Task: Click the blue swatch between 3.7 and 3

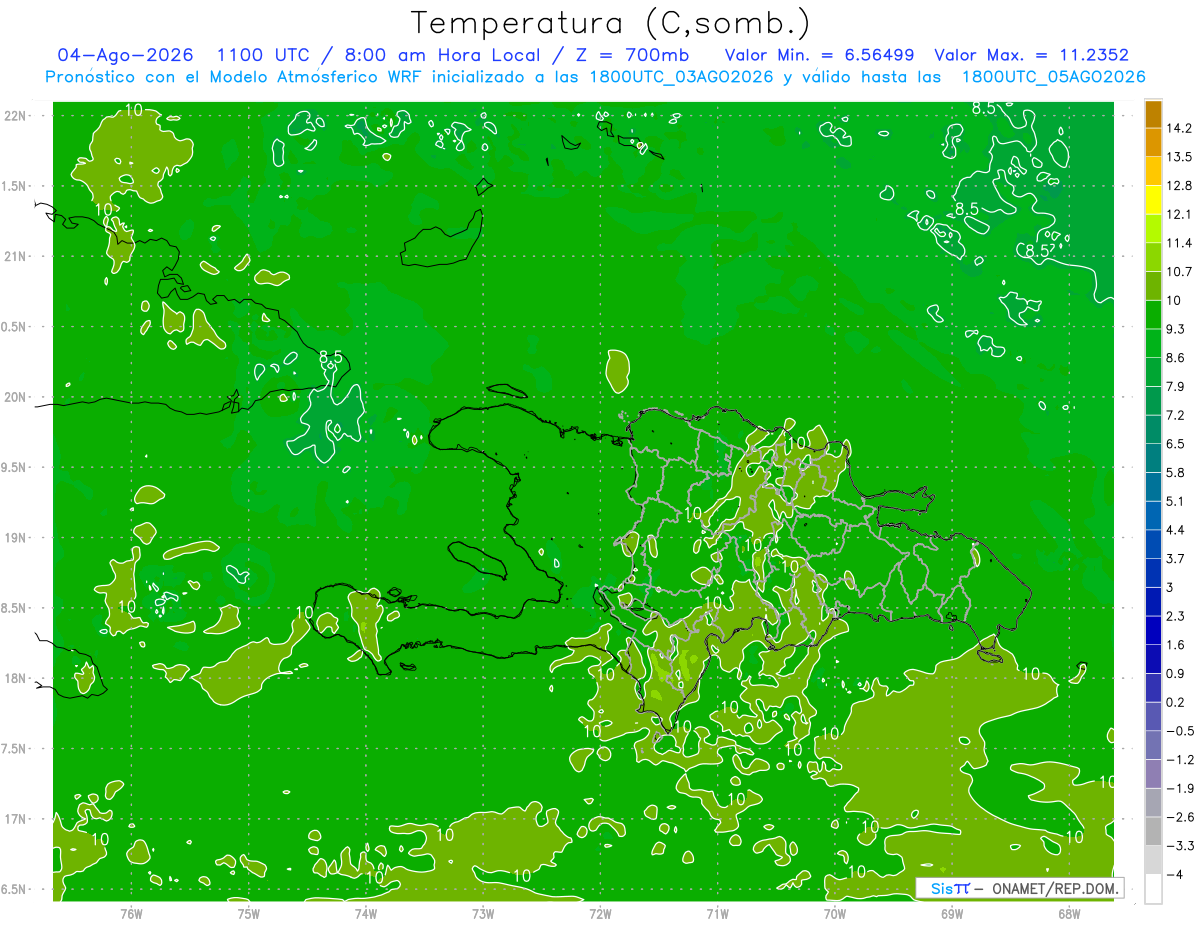Action: coord(1153,573)
